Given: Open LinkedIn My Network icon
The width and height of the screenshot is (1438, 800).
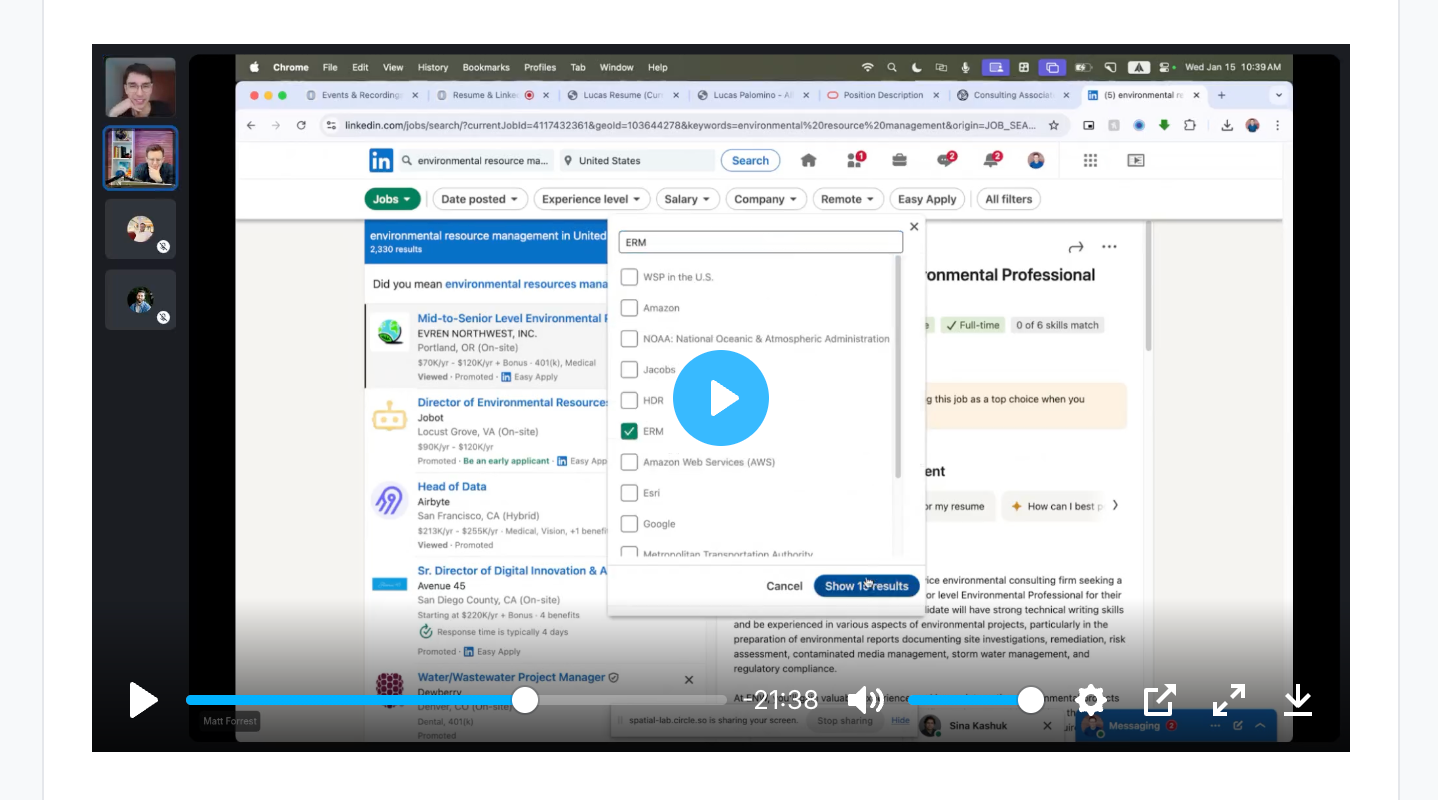Looking at the screenshot, I should [x=855, y=160].
